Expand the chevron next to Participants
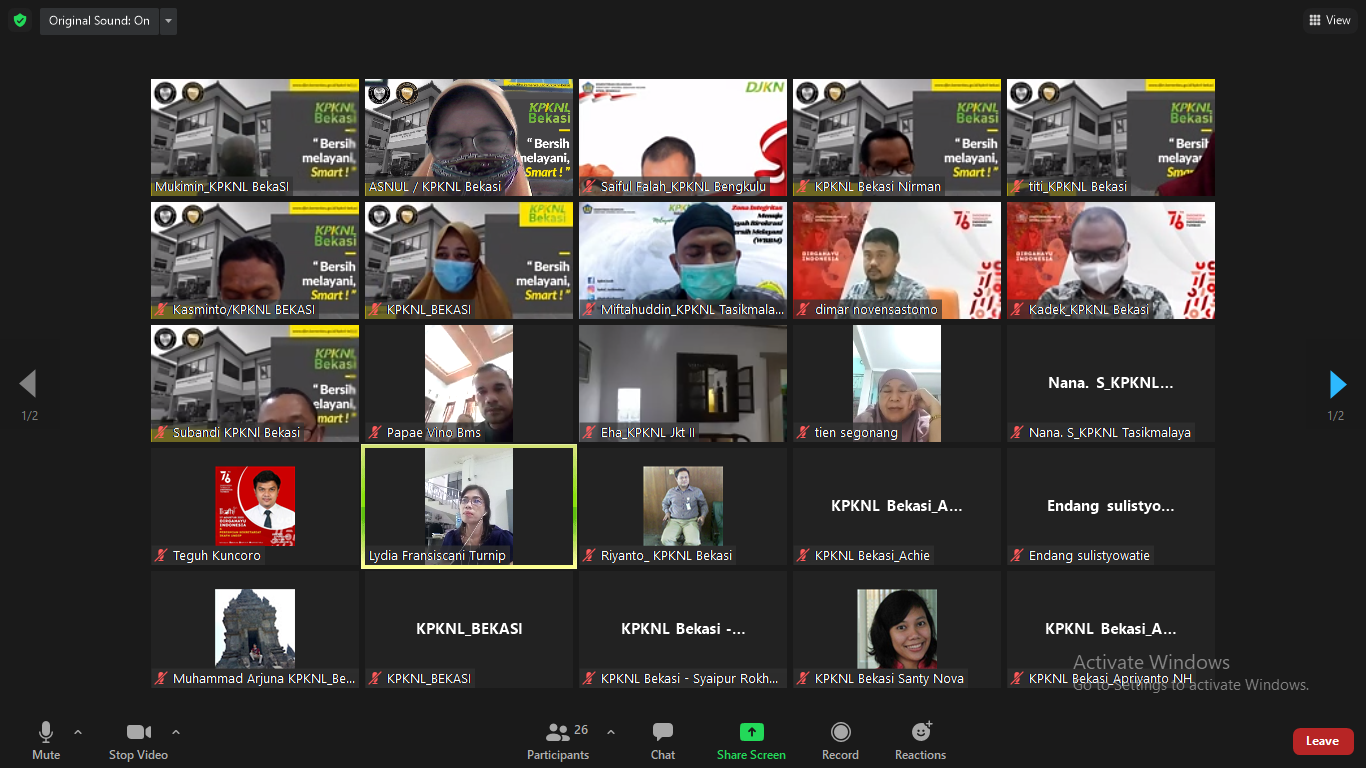The image size is (1366, 768). pos(611,732)
